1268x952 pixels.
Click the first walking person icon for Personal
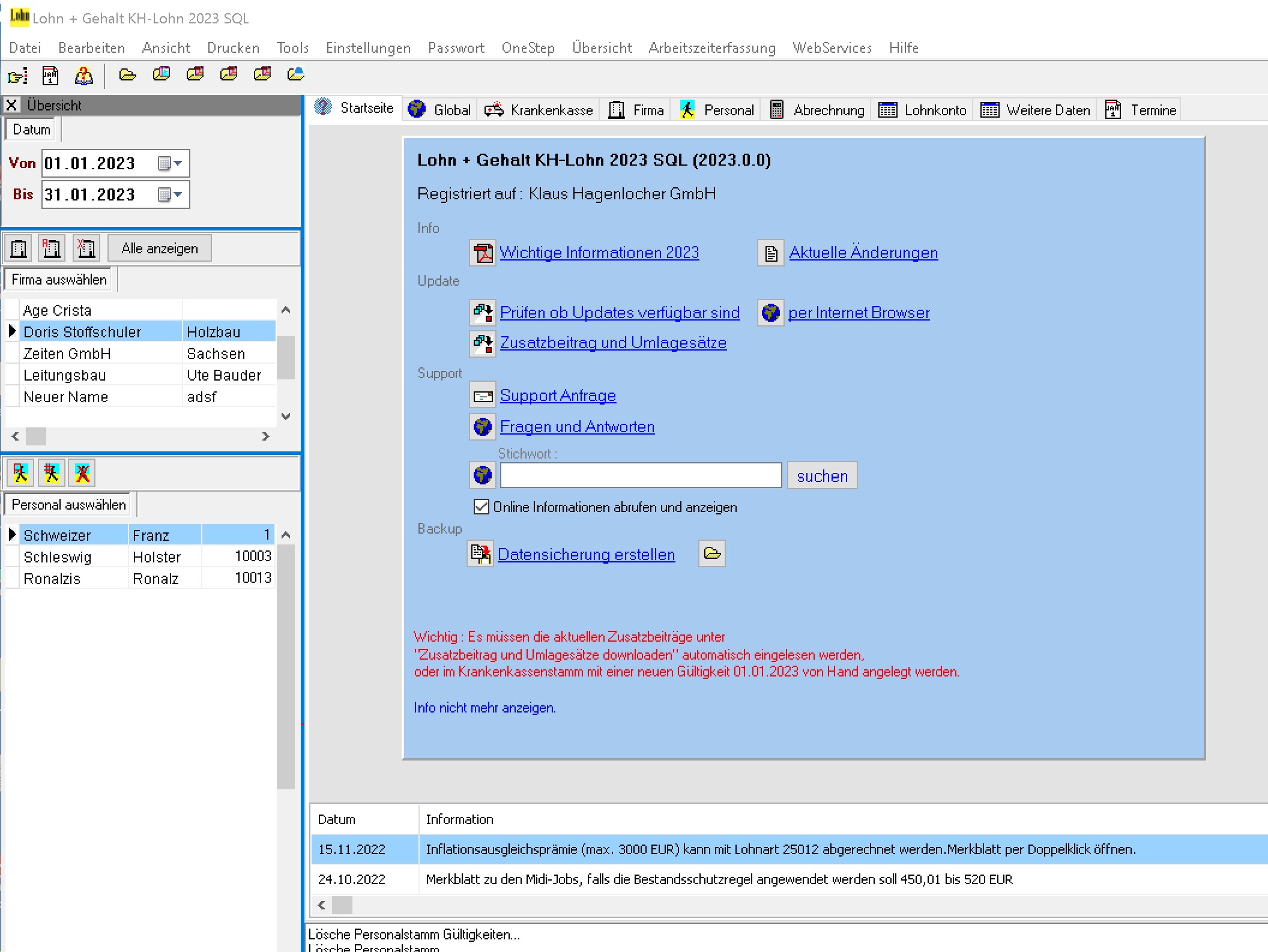click(20, 473)
